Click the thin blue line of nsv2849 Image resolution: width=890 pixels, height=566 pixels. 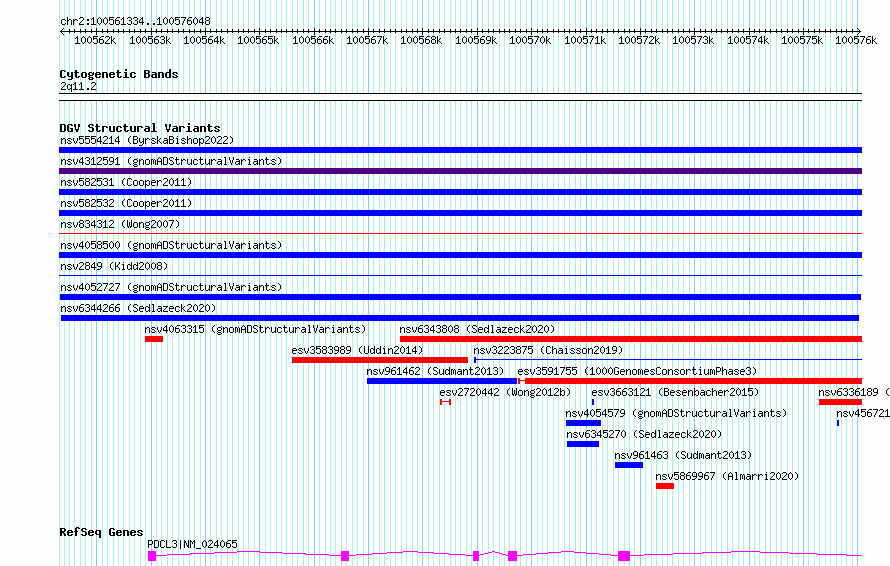[460, 275]
